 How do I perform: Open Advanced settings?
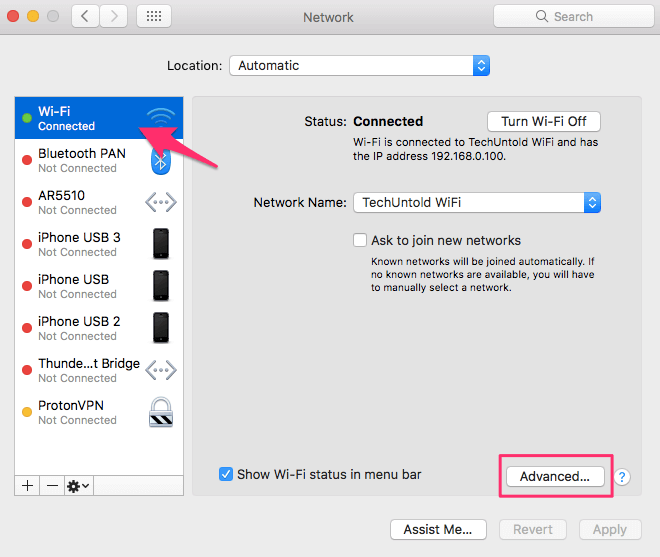pos(555,477)
